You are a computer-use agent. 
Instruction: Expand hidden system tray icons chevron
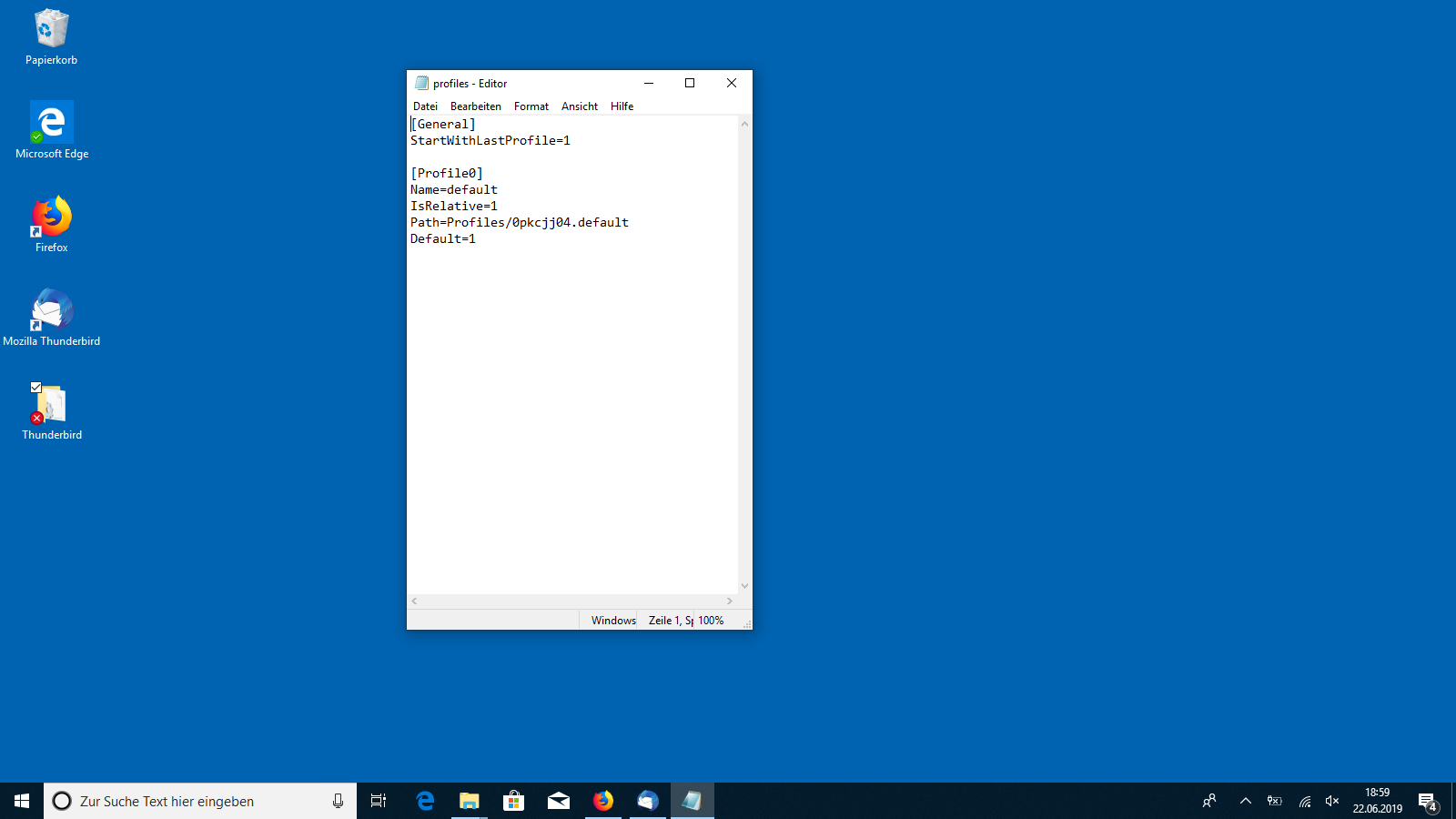1245,801
